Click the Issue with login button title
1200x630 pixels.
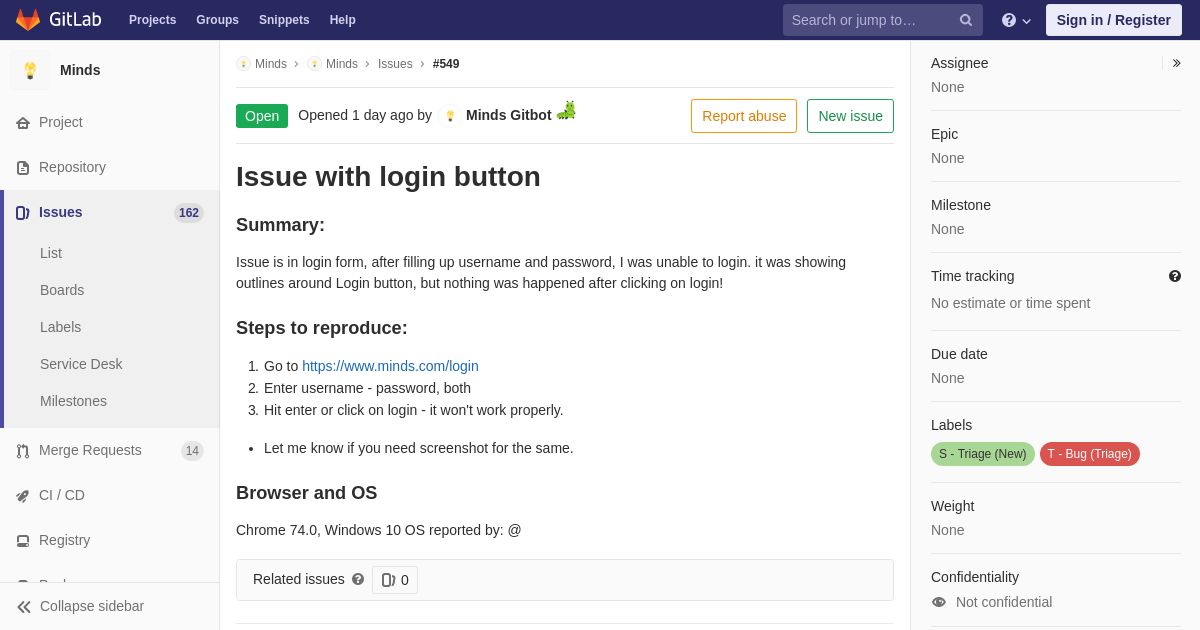click(x=388, y=177)
